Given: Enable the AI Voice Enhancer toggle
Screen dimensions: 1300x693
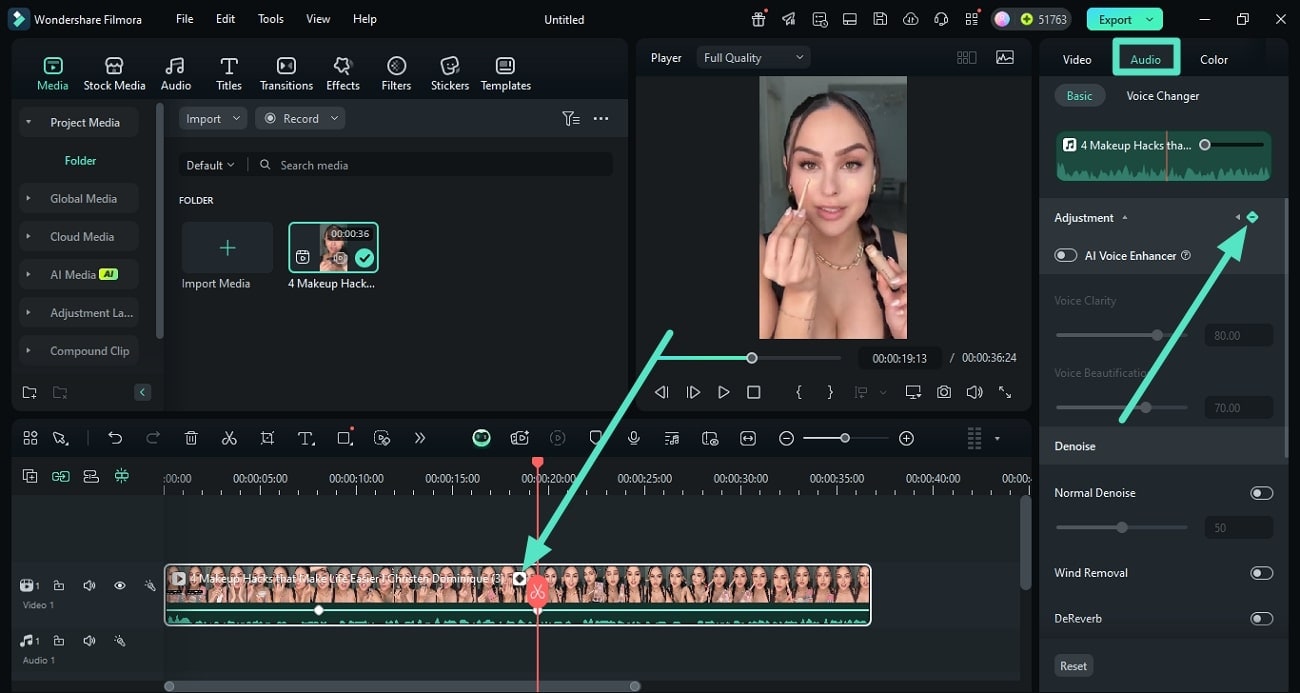Looking at the screenshot, I should (x=1065, y=255).
